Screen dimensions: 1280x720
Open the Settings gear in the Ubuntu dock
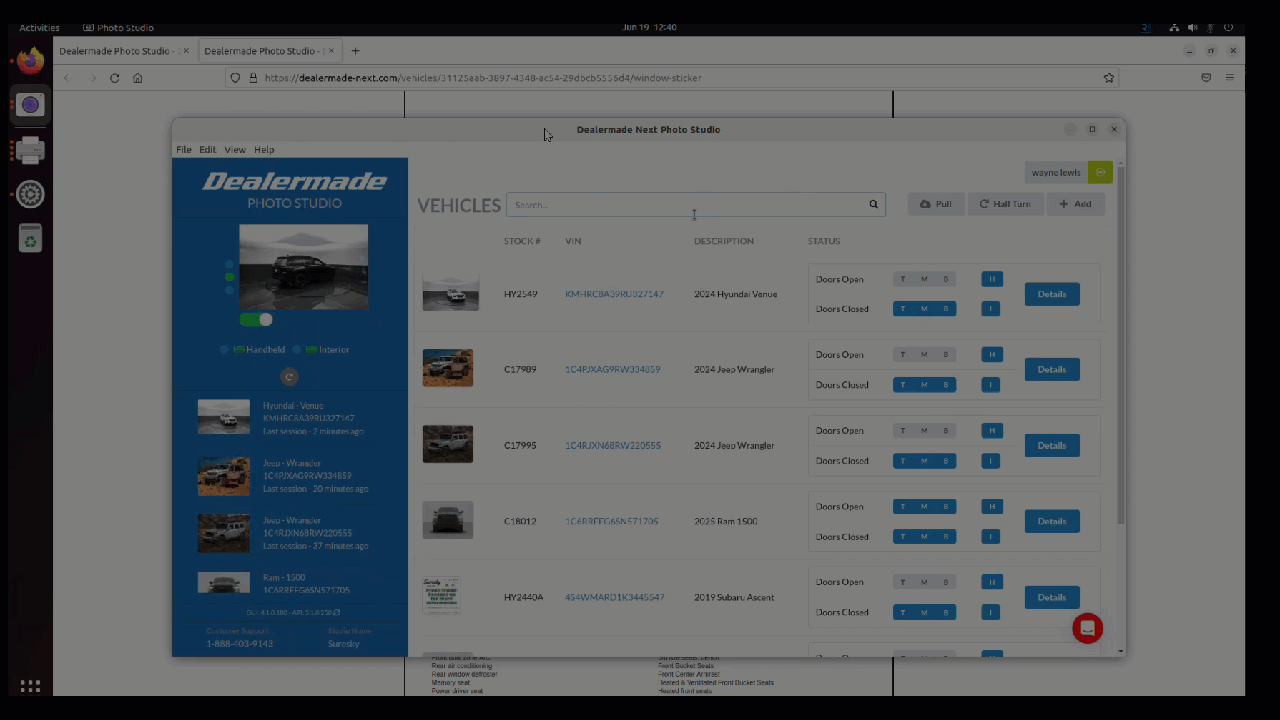tap(30, 194)
